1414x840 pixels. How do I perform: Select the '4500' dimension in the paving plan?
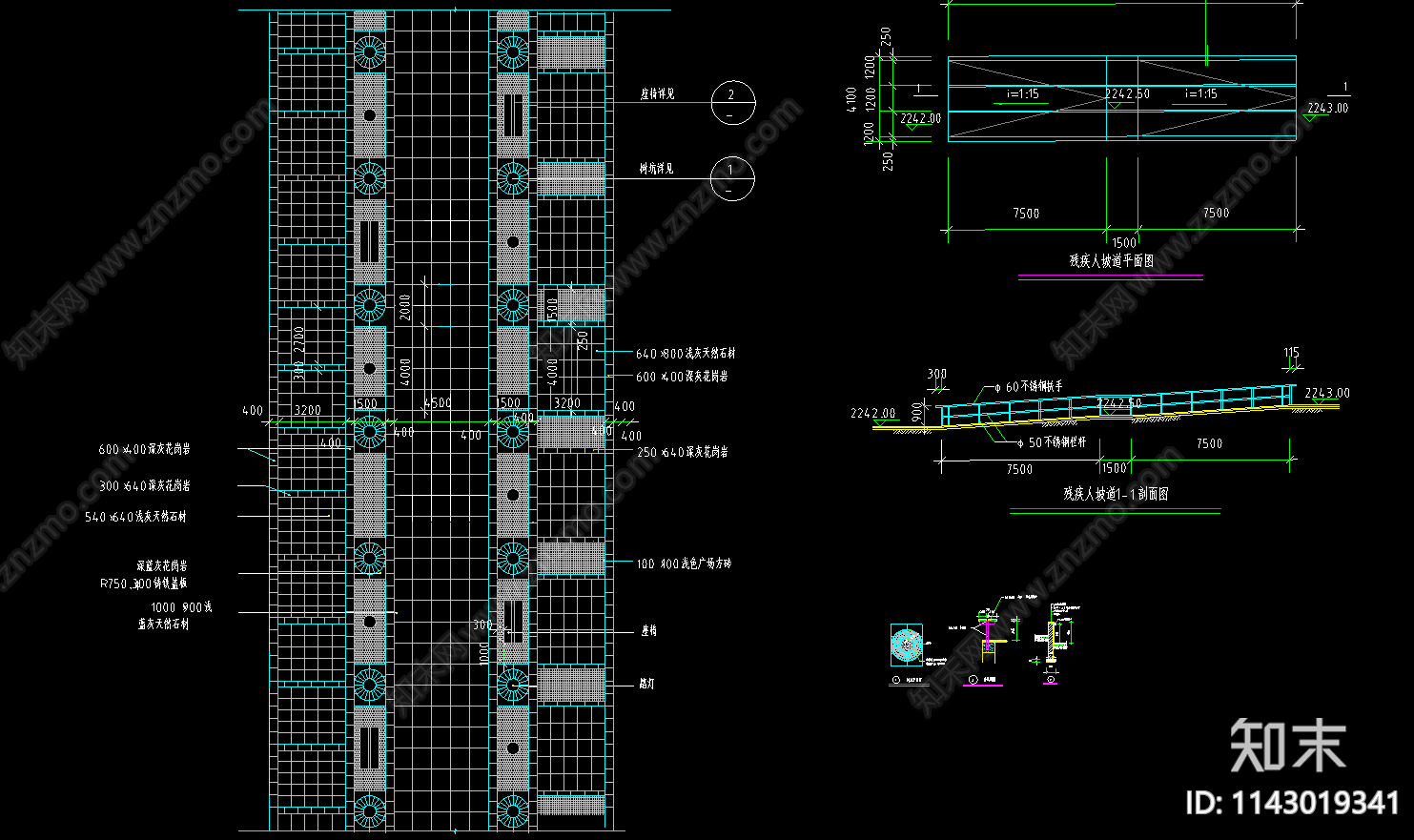[x=437, y=403]
